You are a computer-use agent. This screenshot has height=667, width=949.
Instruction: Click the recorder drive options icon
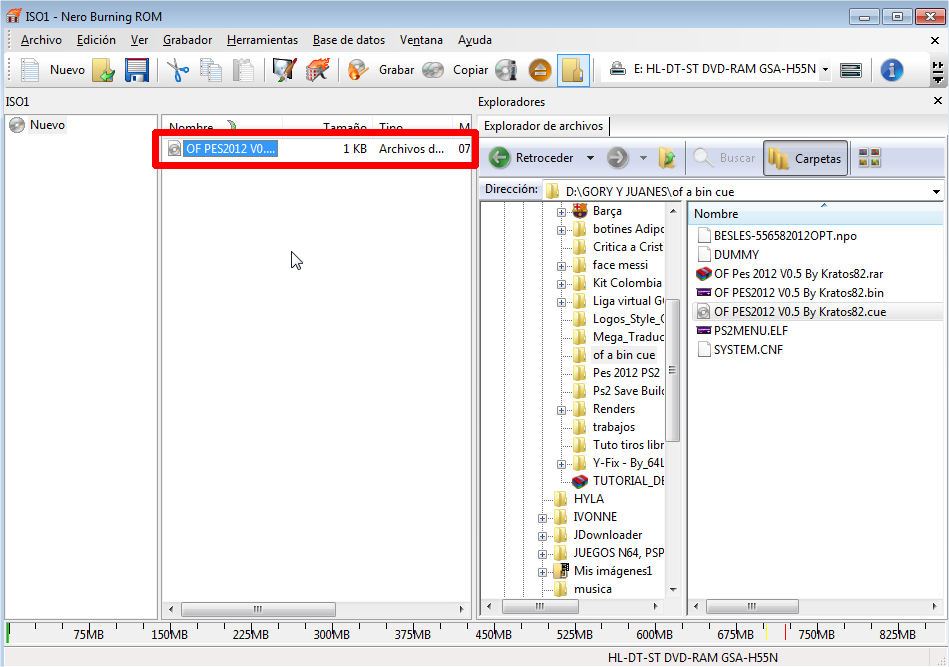click(851, 70)
